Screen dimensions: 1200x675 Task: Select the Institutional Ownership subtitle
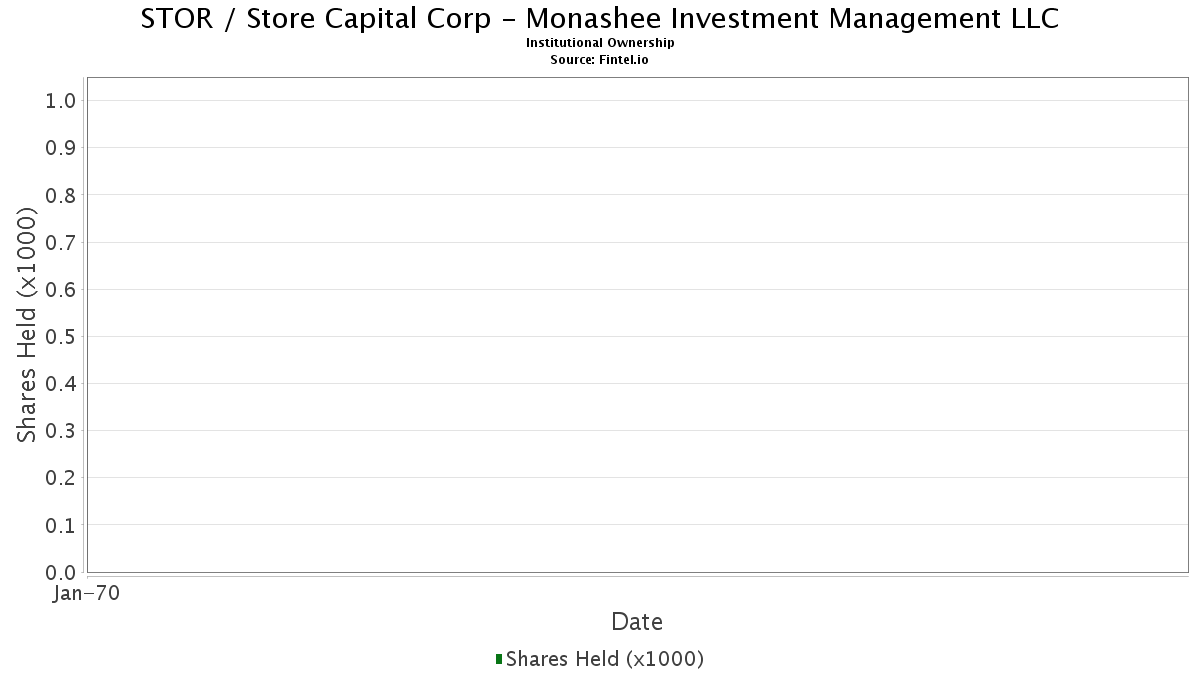[600, 43]
